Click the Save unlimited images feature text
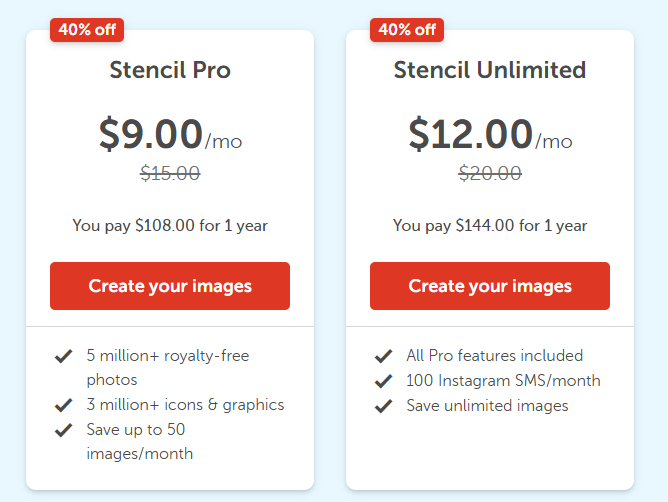668x502 pixels. (x=487, y=406)
